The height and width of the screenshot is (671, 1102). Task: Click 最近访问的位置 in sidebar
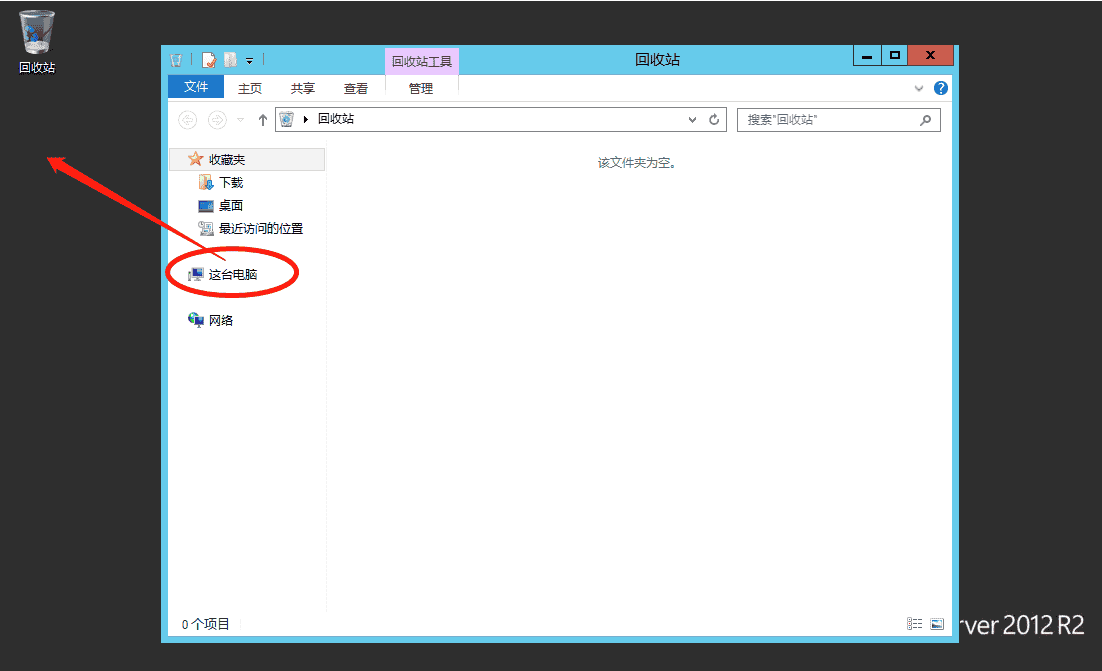(x=239, y=228)
